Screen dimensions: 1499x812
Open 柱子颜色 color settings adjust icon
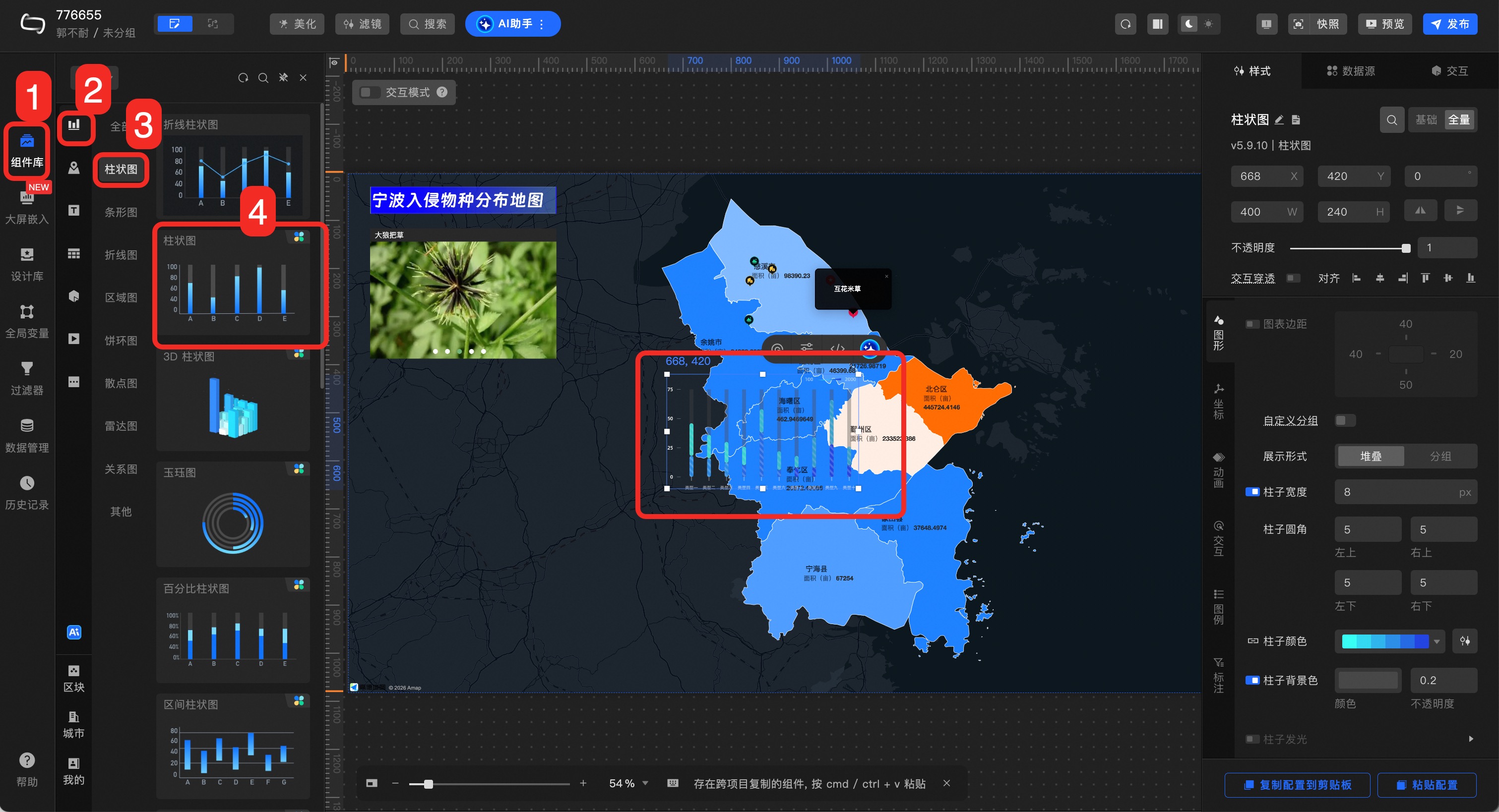pos(1464,641)
